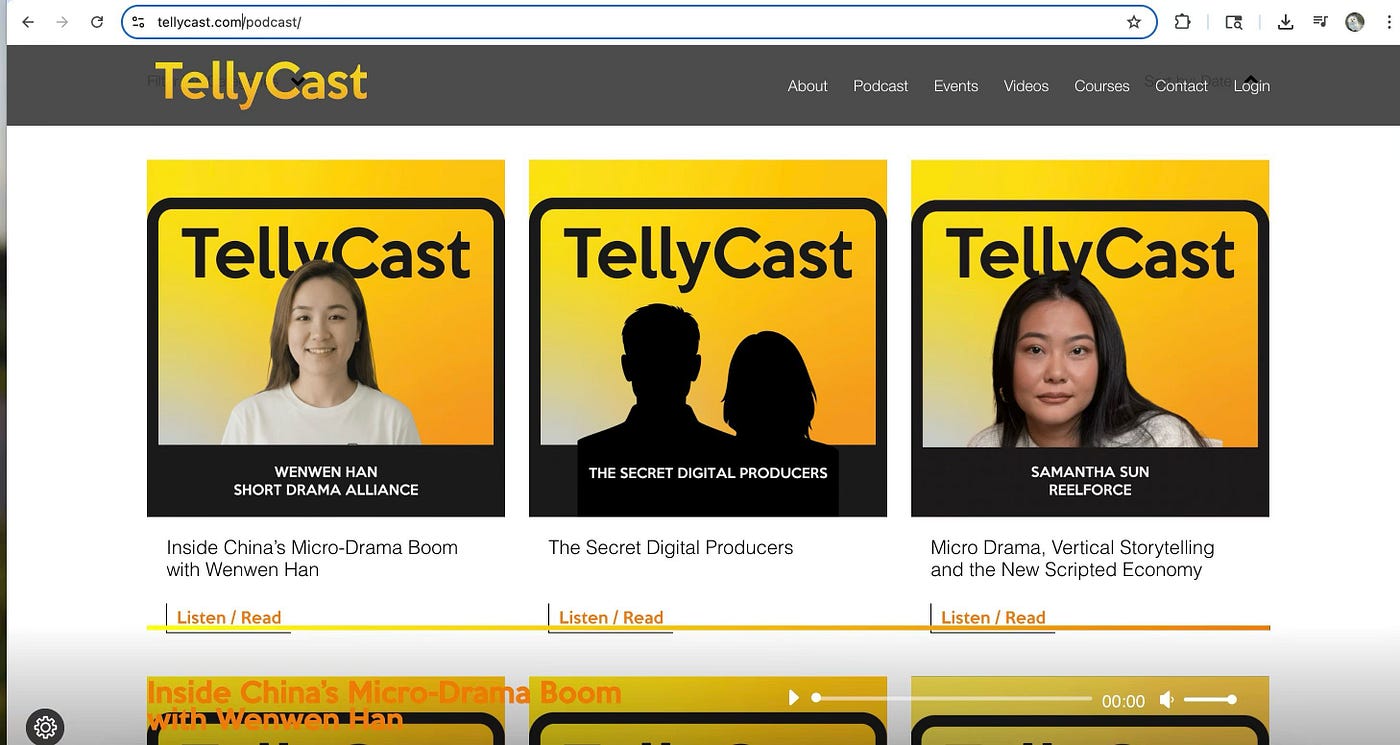The width and height of the screenshot is (1400, 745).
Task: Adjust the audio player volume slider
Action: tap(1211, 700)
